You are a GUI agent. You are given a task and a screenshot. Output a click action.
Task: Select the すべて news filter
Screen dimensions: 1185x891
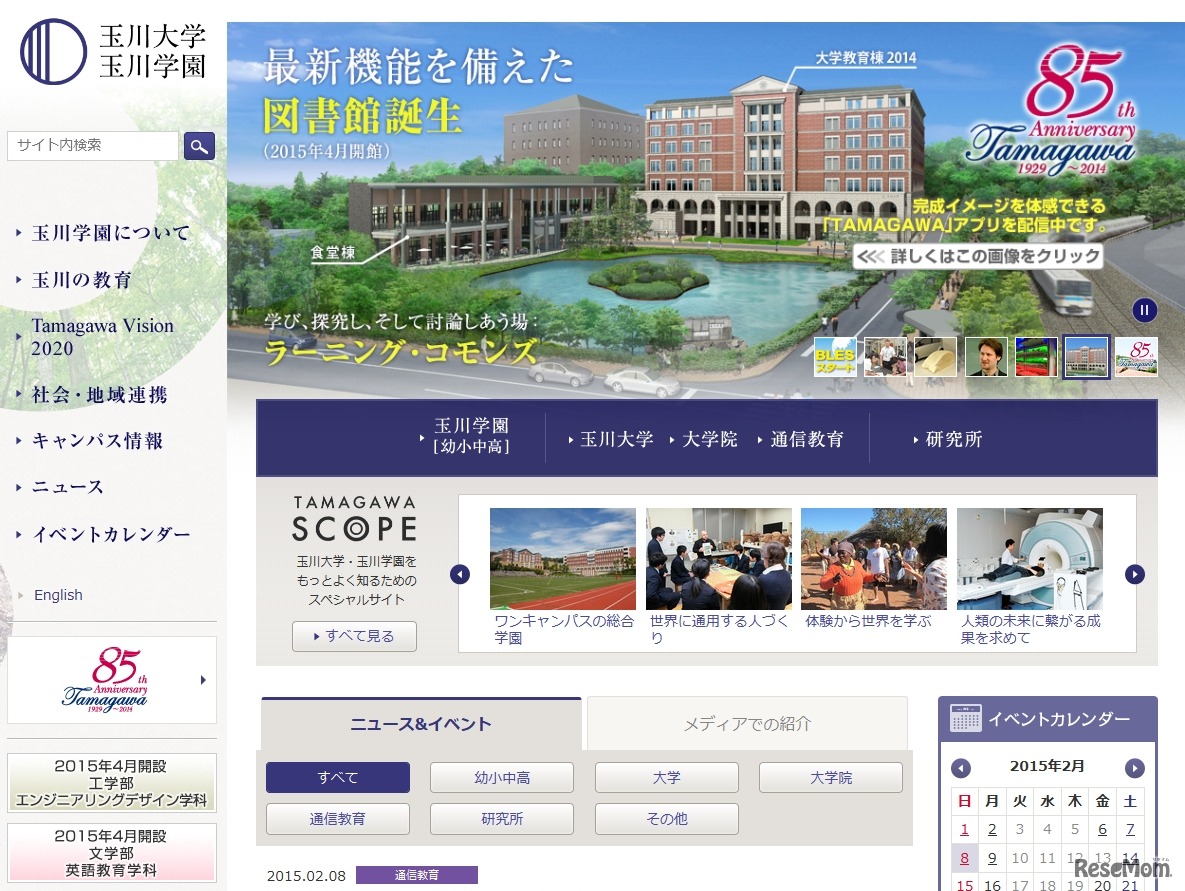tap(336, 777)
